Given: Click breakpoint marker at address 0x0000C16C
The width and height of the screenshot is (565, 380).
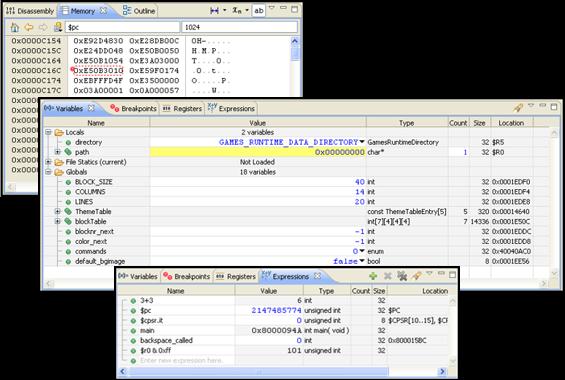Looking at the screenshot, I should 72,69.
